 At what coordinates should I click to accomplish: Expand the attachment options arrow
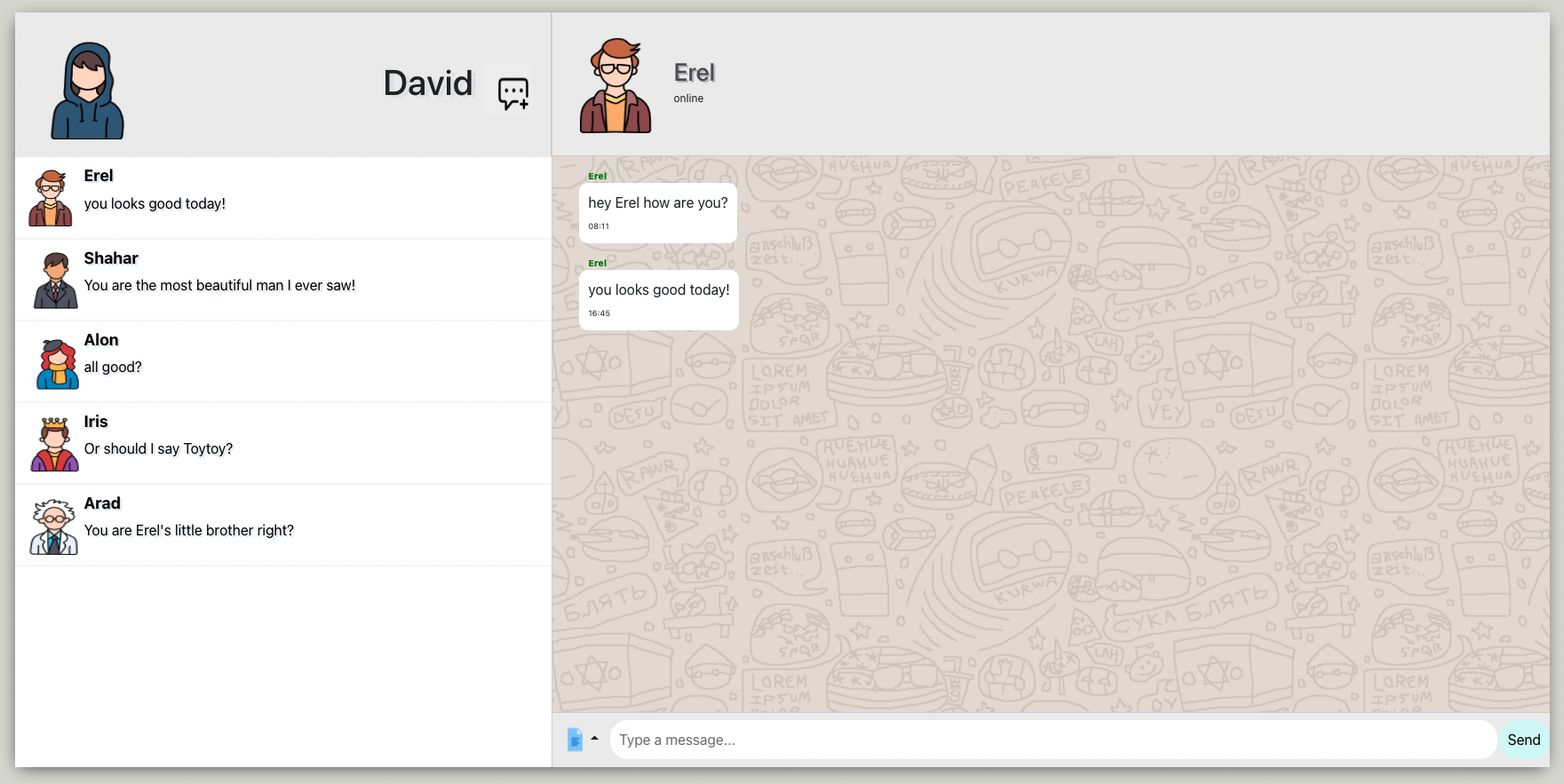[593, 737]
